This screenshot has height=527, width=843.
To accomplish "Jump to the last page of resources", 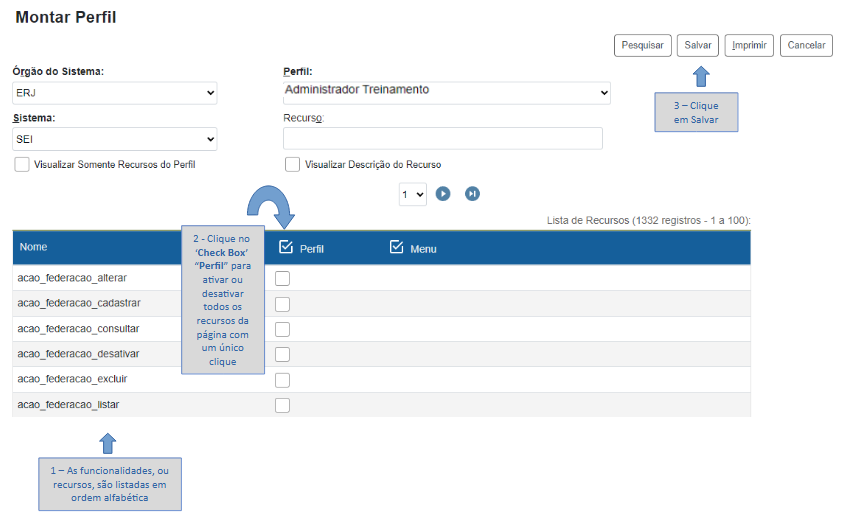I will pyautogui.click(x=473, y=194).
